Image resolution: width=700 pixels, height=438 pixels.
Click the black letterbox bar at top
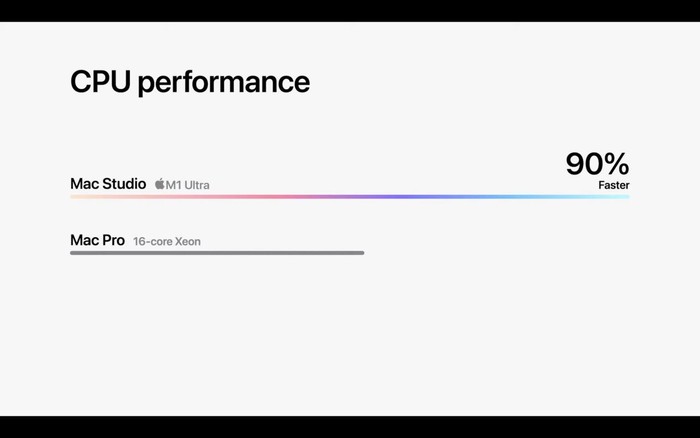click(x=350, y=11)
